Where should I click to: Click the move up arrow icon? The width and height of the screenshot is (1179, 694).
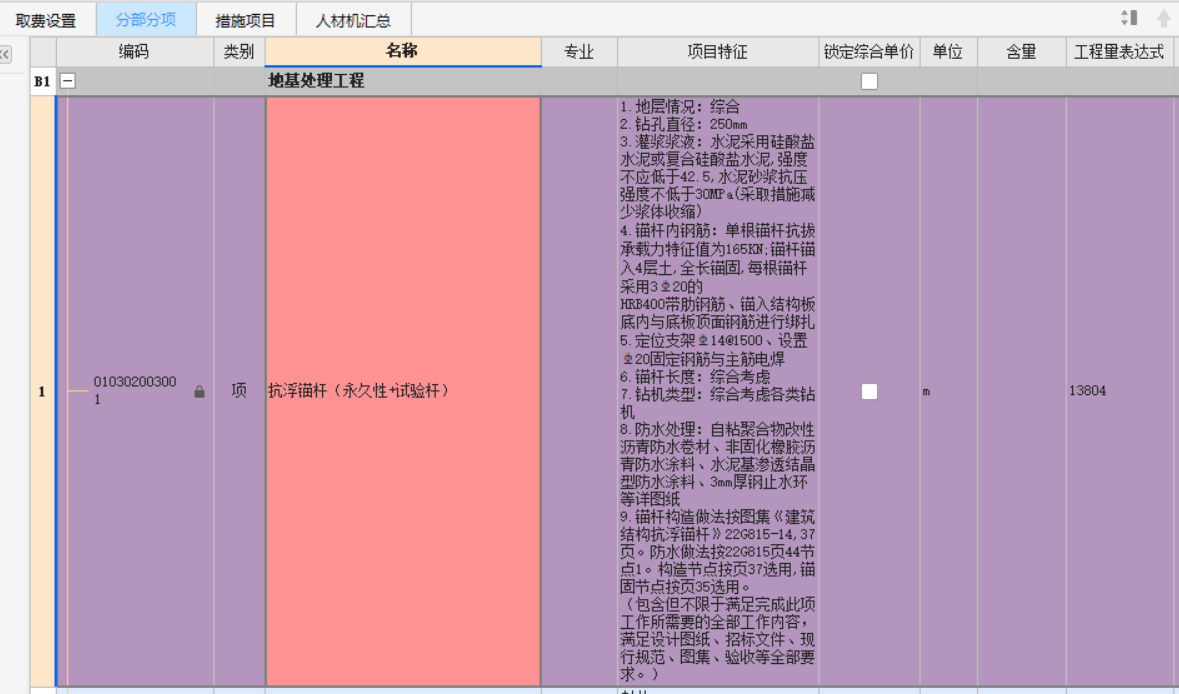click(x=1163, y=18)
